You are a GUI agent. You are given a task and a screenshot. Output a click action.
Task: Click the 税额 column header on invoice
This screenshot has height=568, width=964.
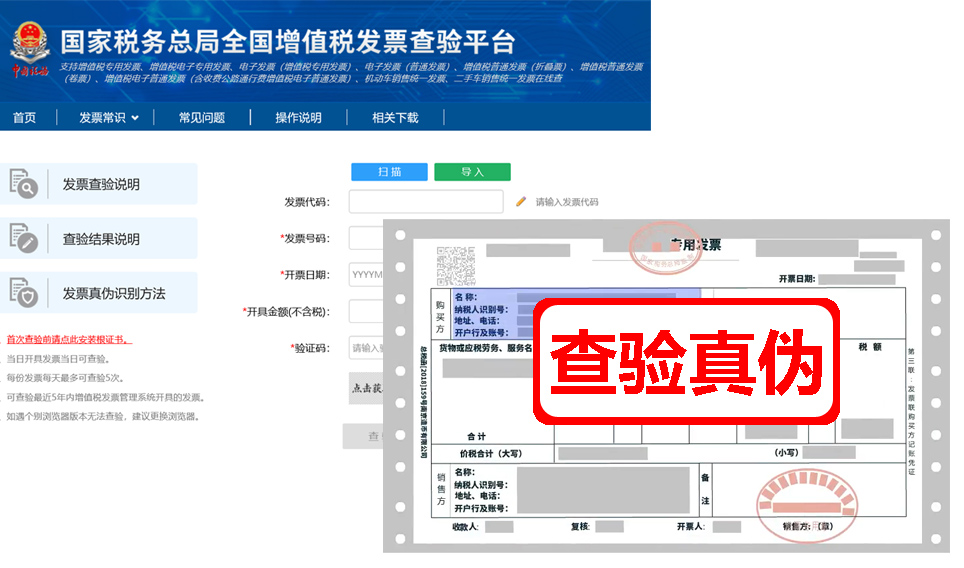[x=870, y=347]
